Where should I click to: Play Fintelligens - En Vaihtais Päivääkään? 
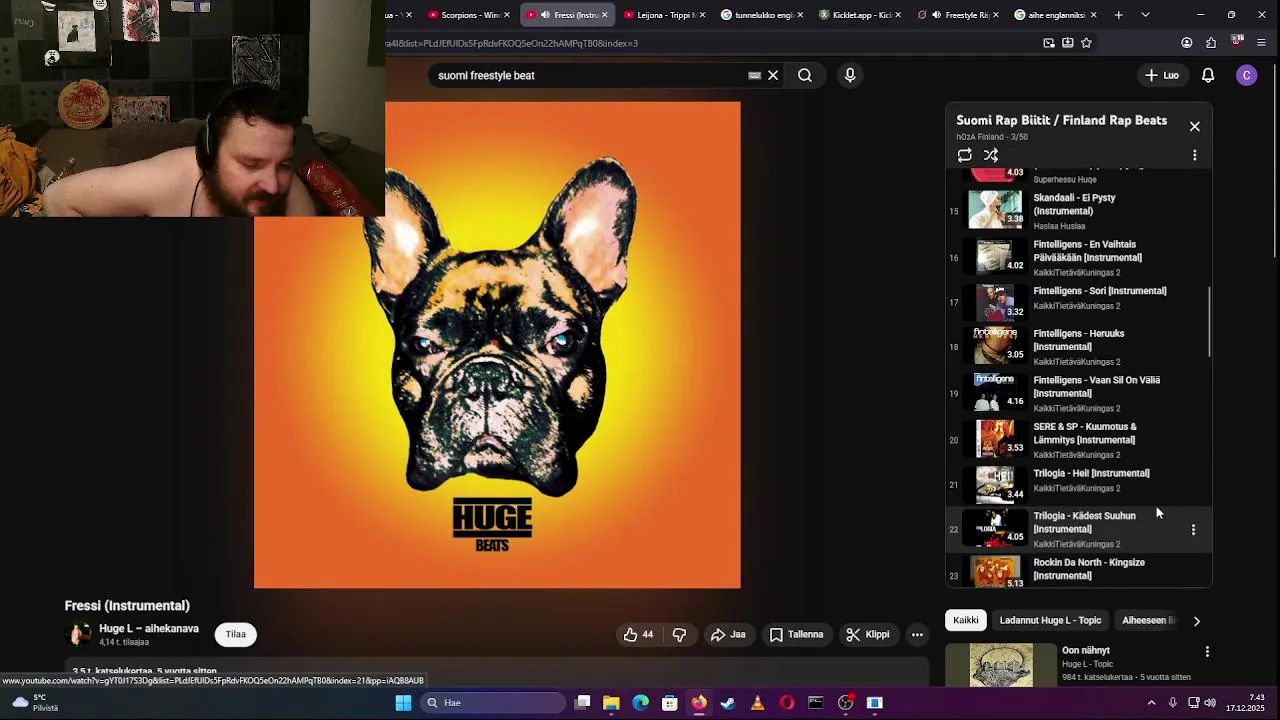(x=1080, y=257)
